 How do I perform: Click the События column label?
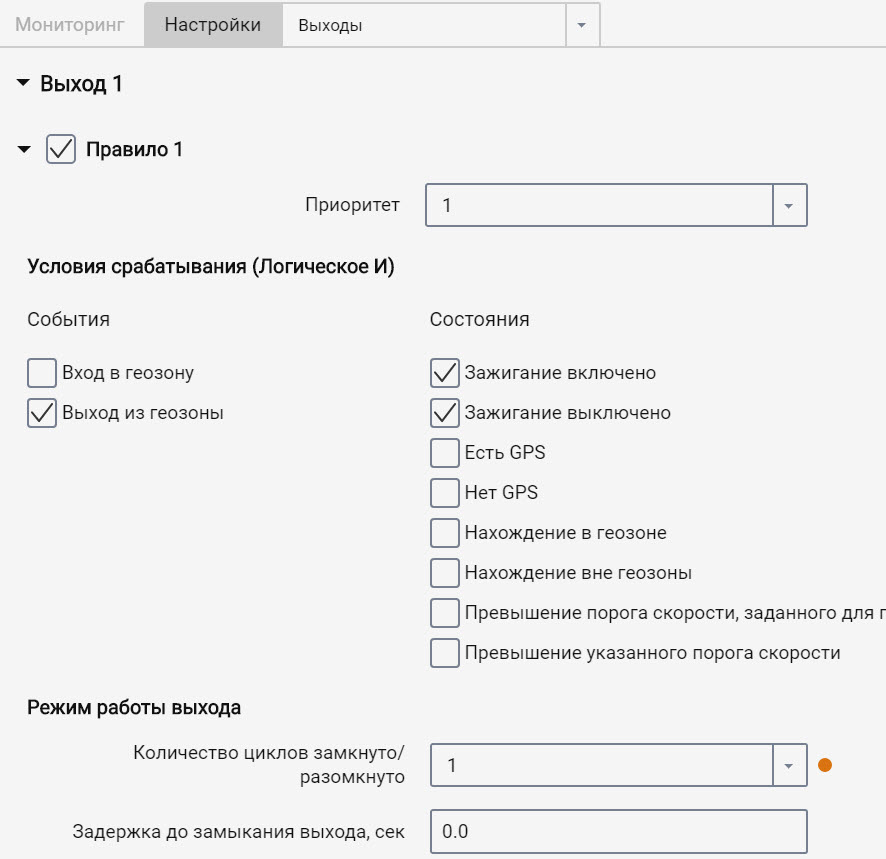click(68, 319)
